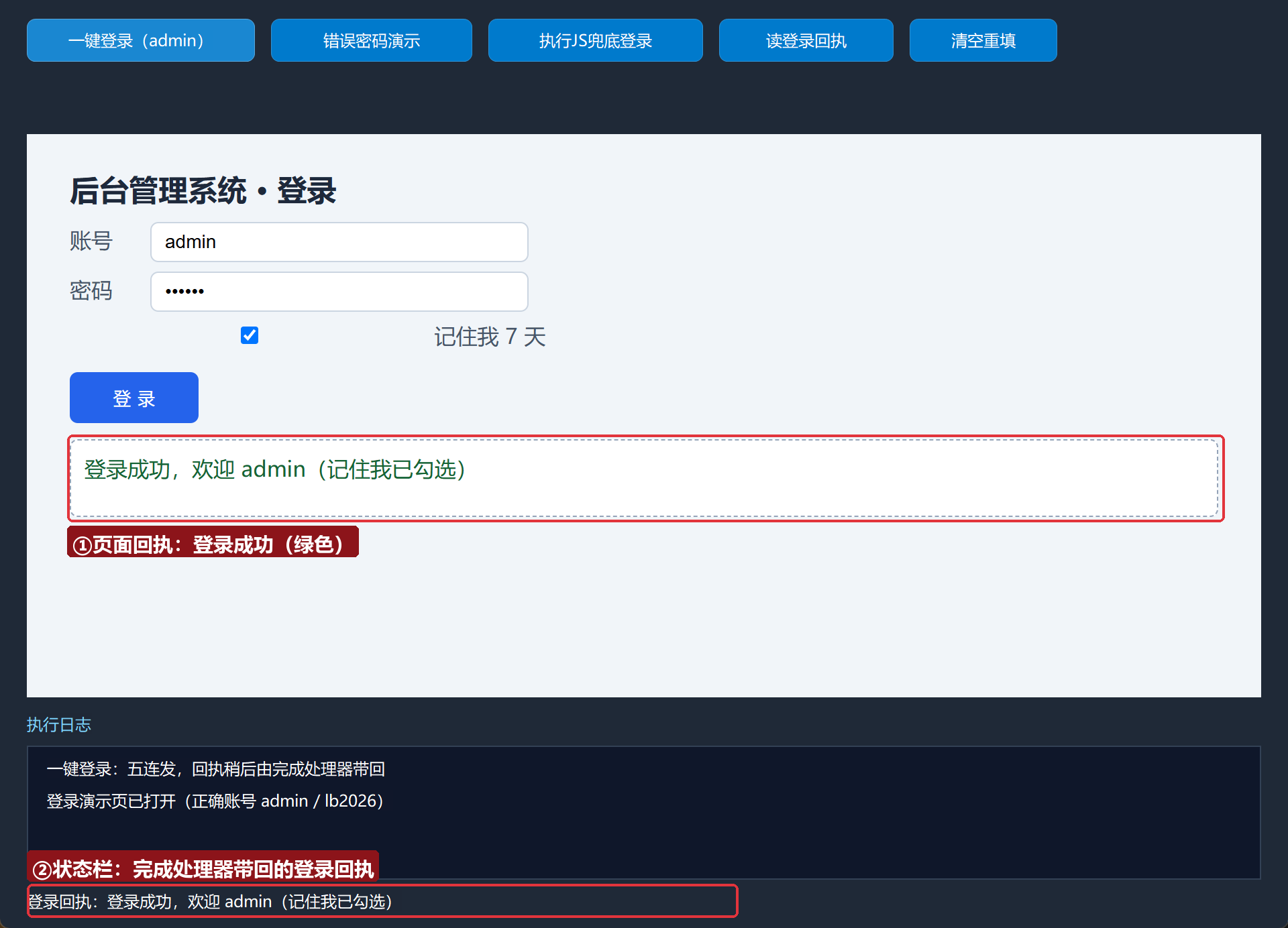Focus the 密码 password field

[x=339, y=292]
